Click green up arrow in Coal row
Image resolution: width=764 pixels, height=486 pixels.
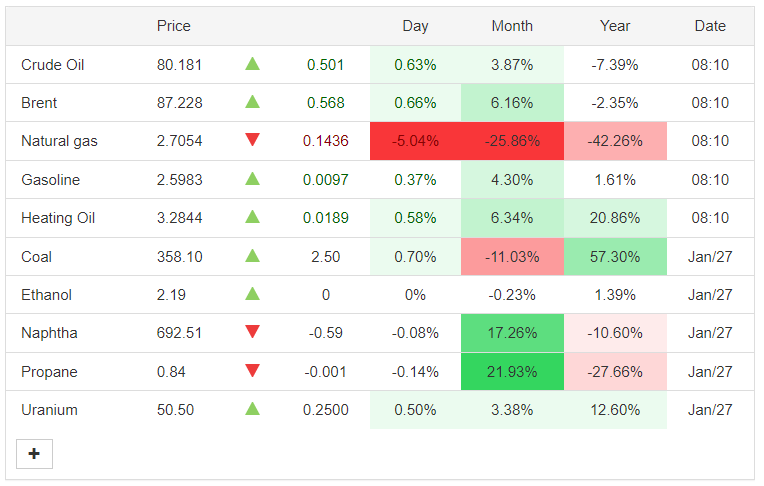point(252,256)
